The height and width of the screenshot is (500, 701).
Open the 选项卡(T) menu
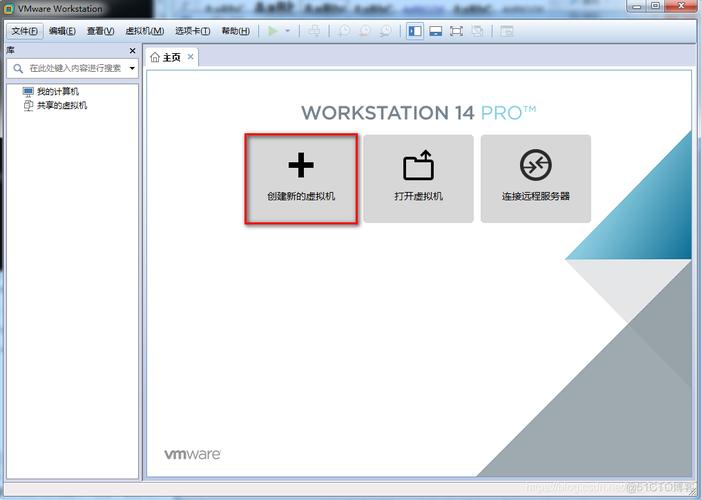point(192,31)
